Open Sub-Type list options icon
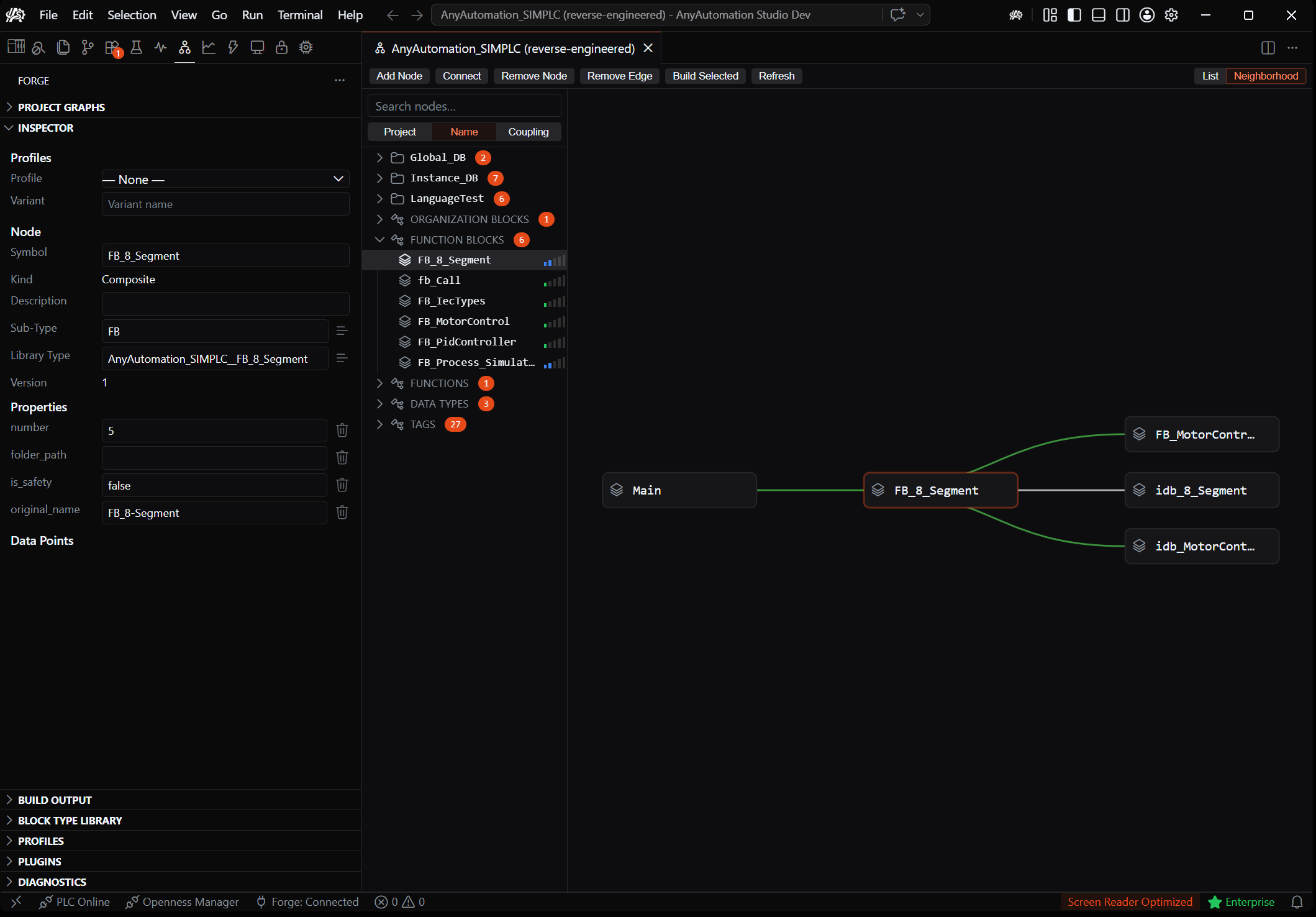The height and width of the screenshot is (917, 1316). 342,331
